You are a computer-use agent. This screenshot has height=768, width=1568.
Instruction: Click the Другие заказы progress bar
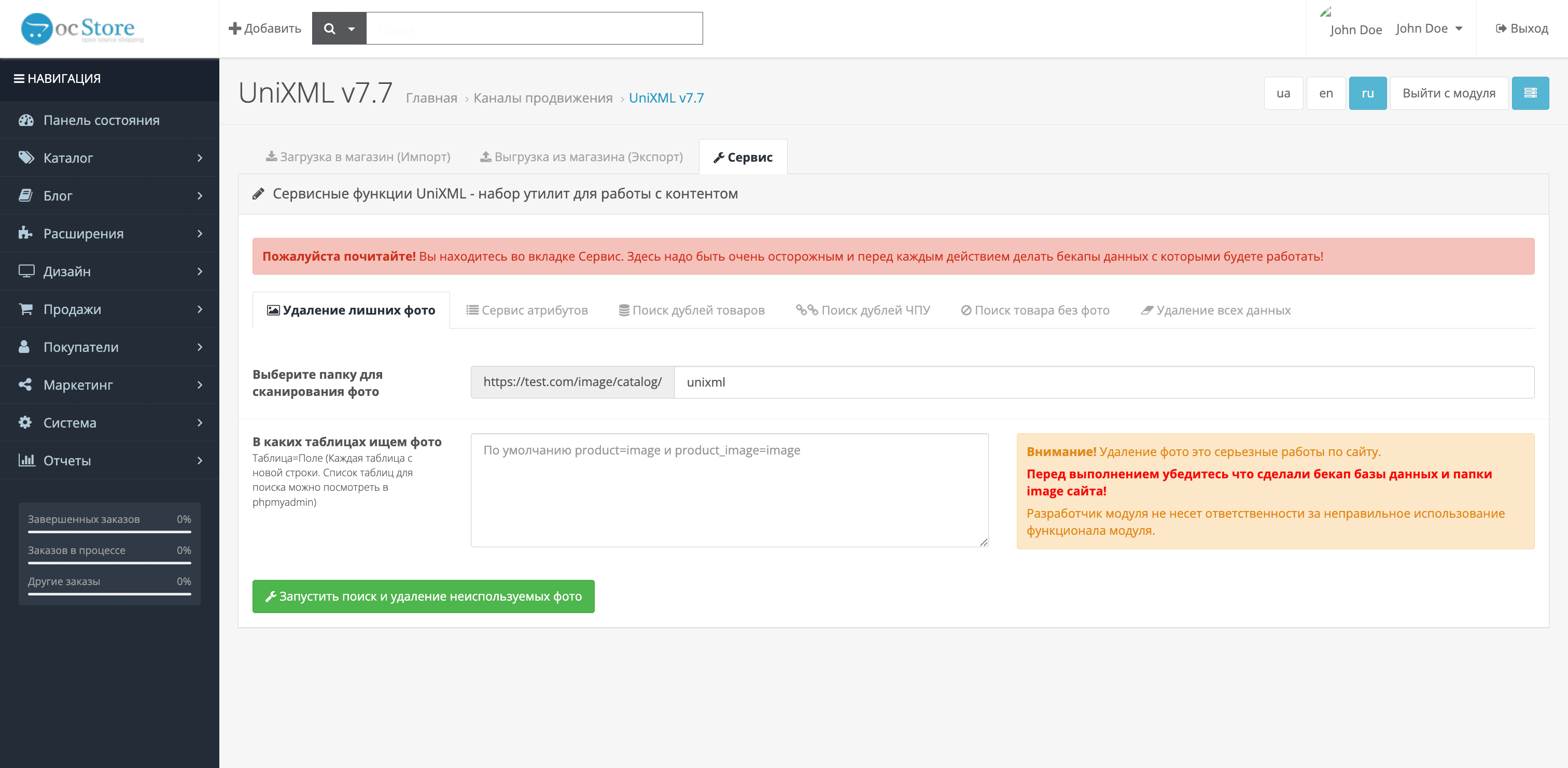[109, 594]
